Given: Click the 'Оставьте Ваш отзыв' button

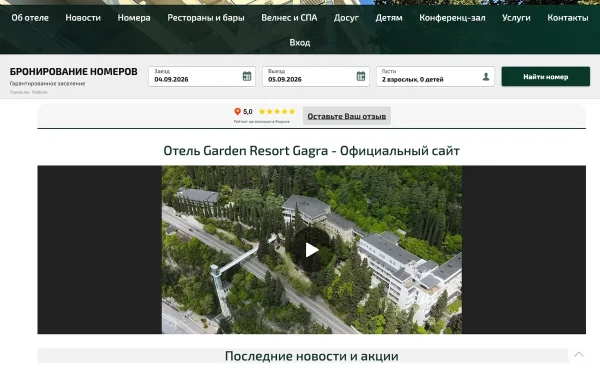Looking at the screenshot, I should tap(347, 116).
